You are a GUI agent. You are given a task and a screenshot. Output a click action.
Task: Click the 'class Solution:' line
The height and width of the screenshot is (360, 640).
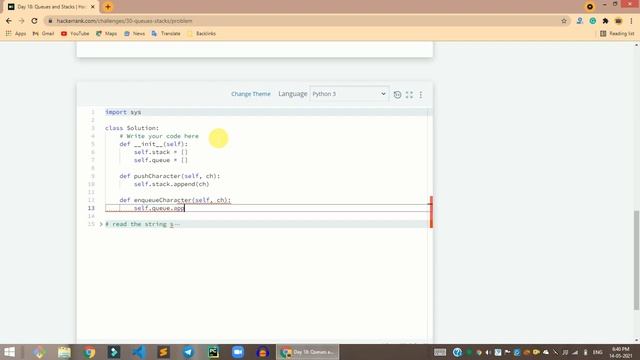tap(132, 128)
